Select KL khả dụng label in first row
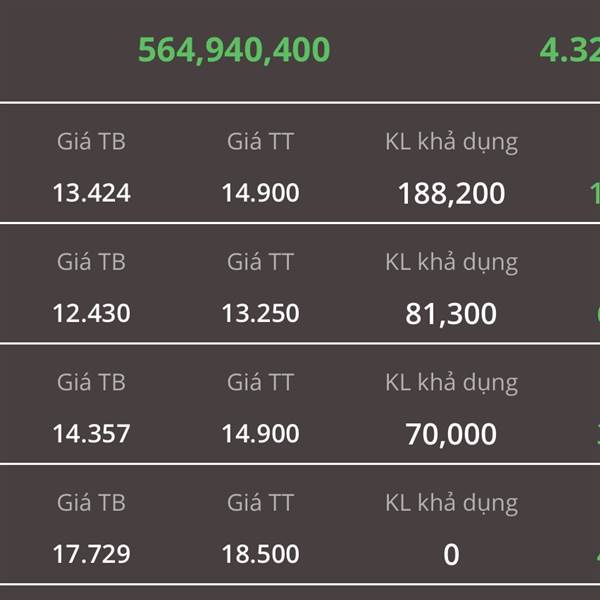The width and height of the screenshot is (600, 600). click(452, 143)
